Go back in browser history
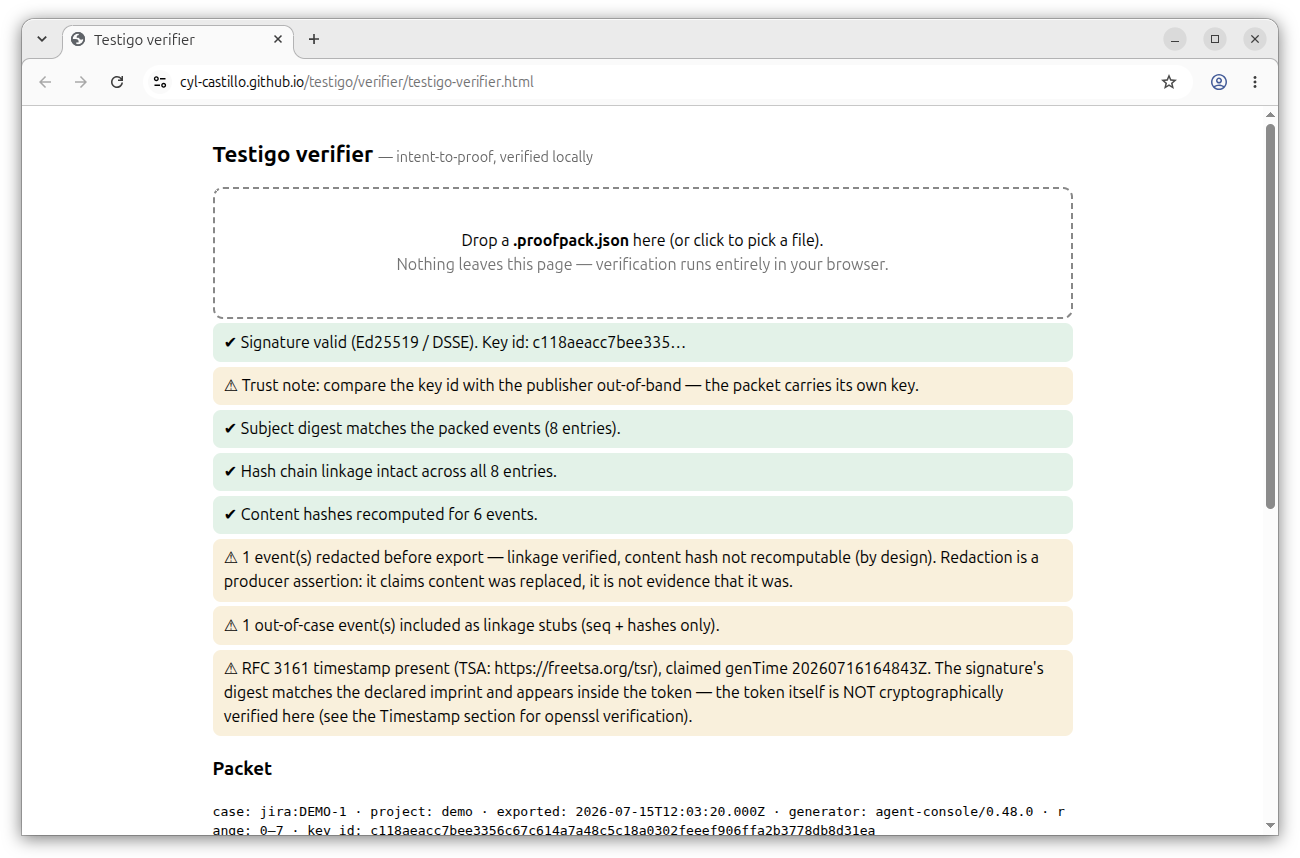 pos(45,82)
